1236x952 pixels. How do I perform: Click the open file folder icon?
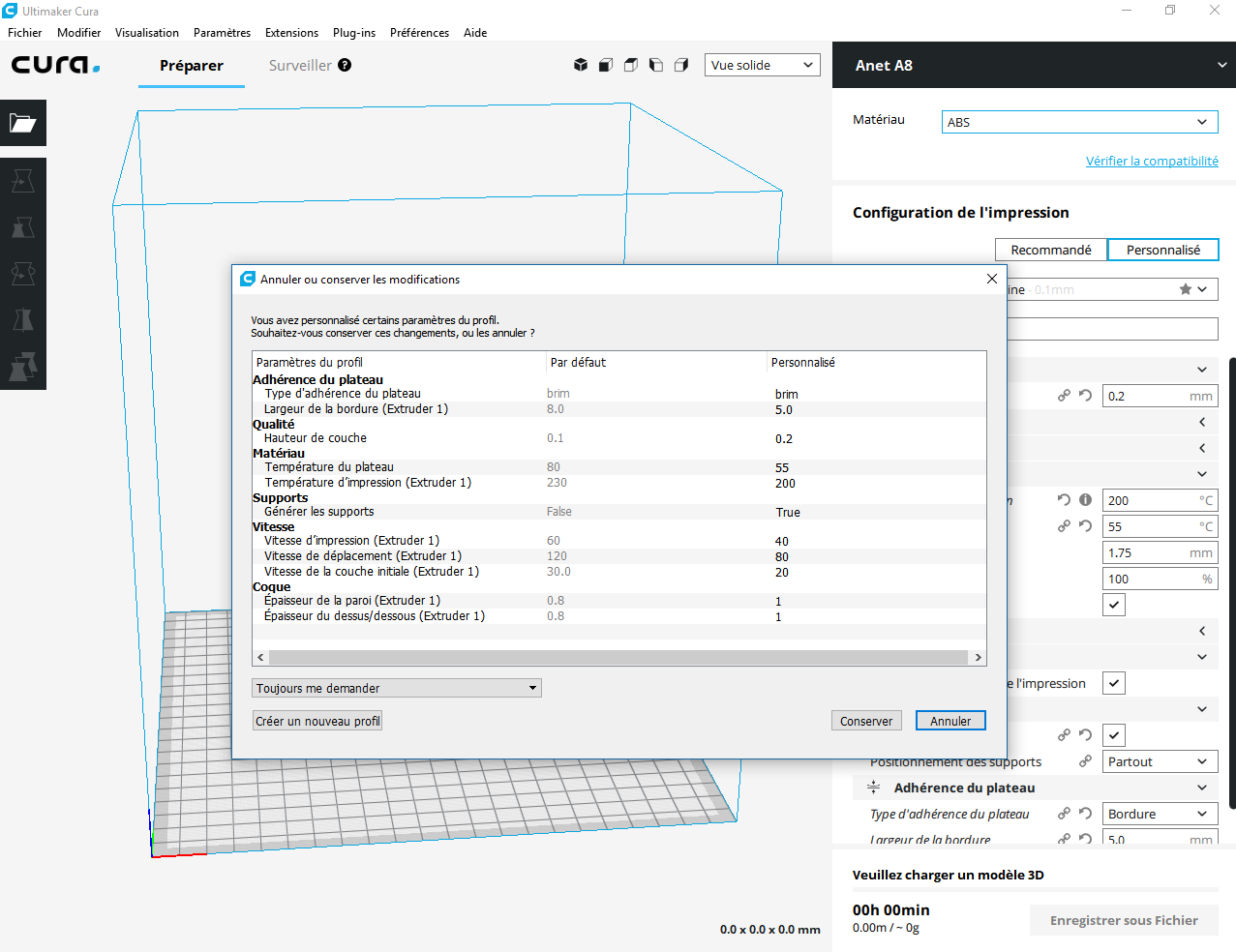22,123
